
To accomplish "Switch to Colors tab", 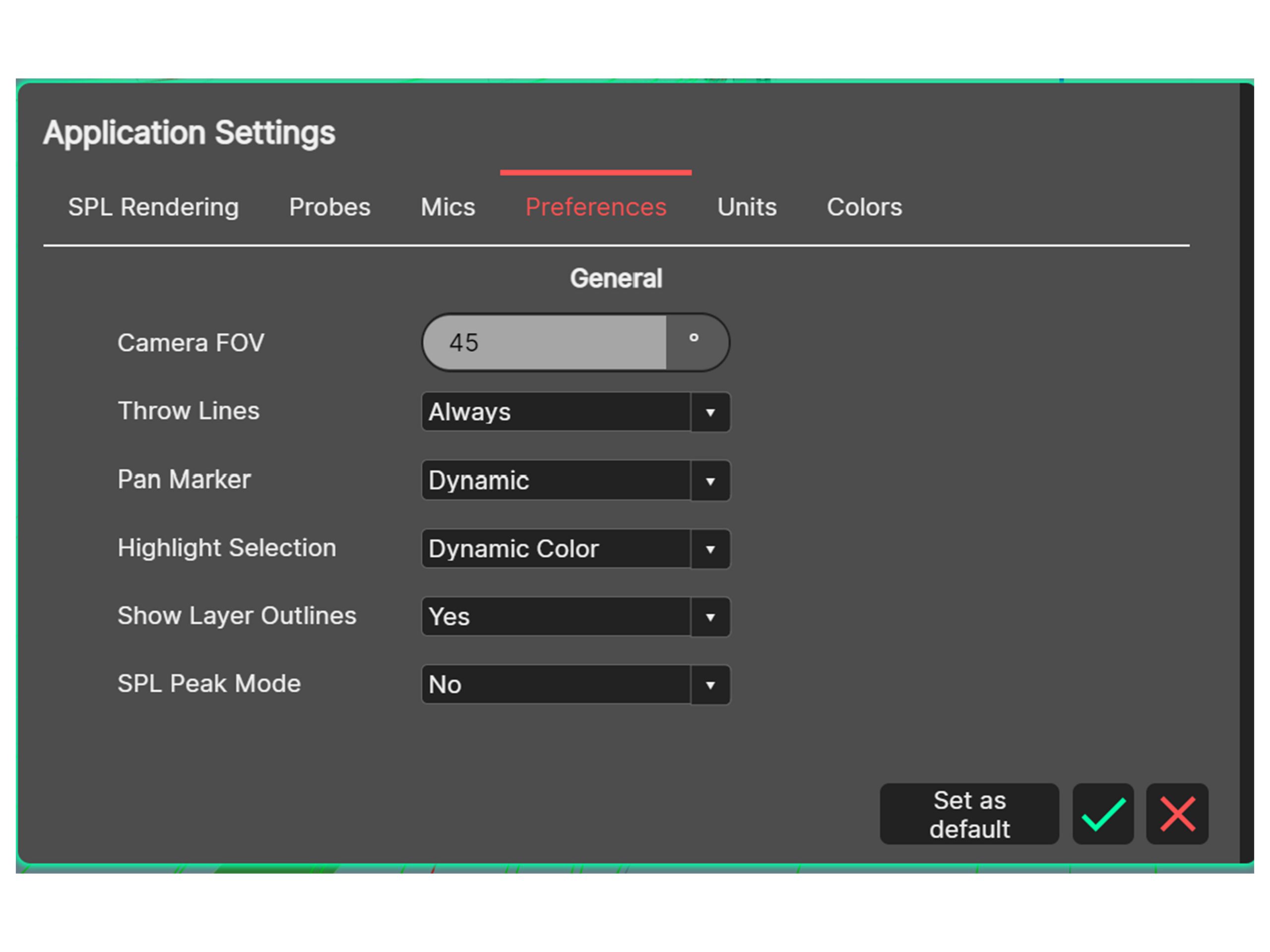I will point(864,207).
